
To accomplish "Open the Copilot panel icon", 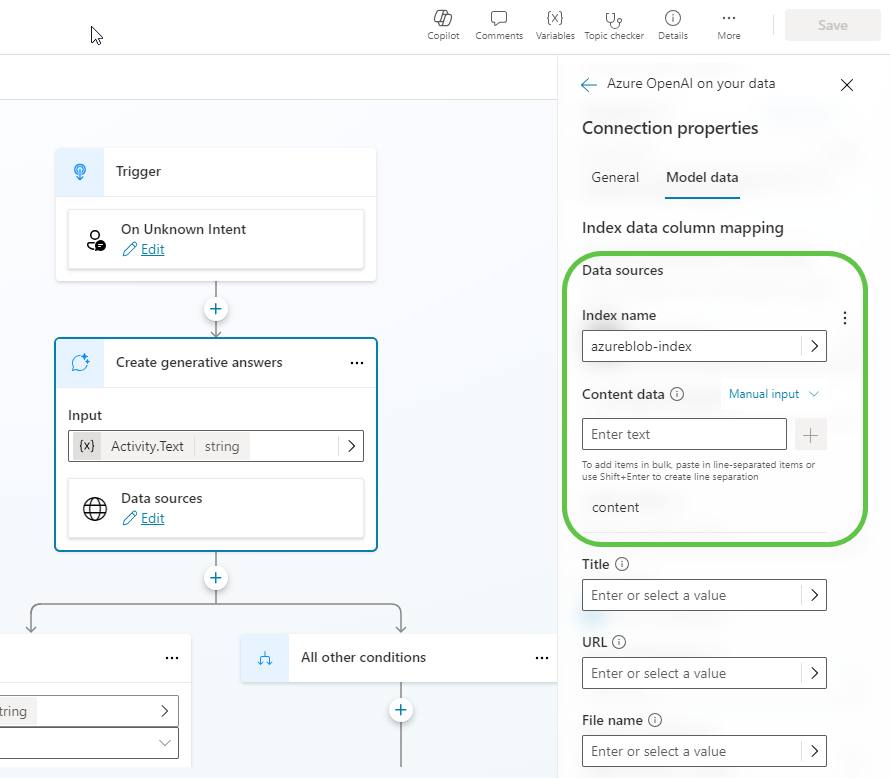I will click(443, 19).
